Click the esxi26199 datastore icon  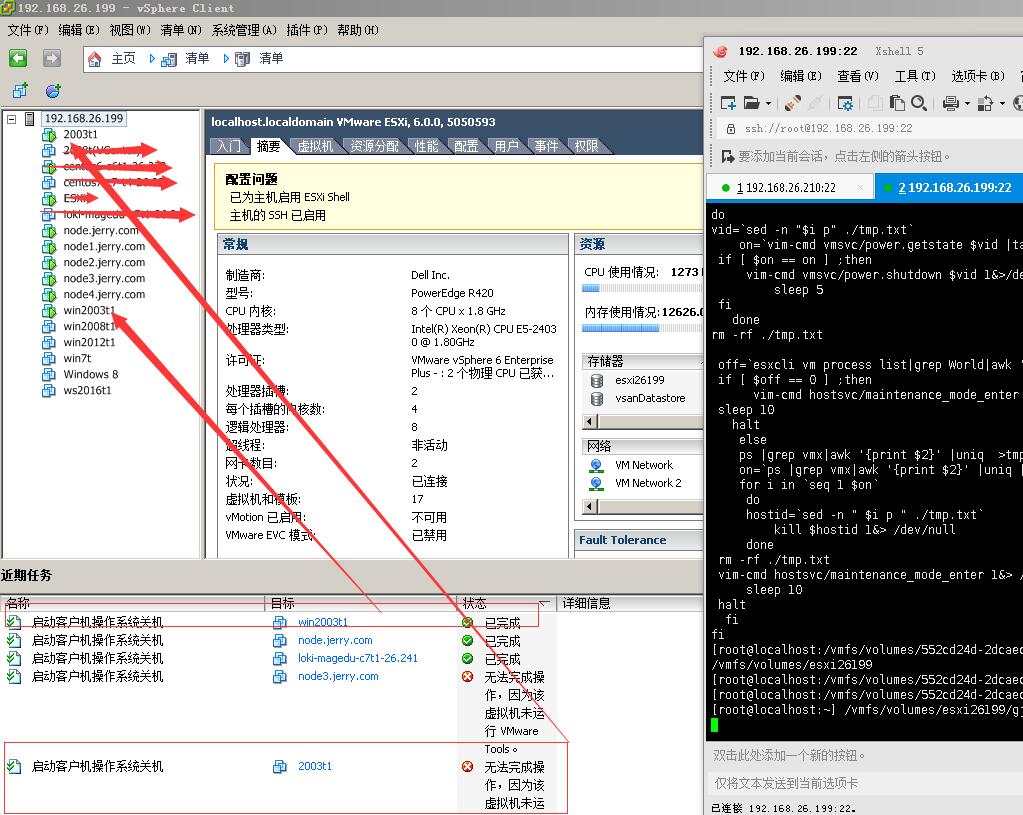point(596,380)
